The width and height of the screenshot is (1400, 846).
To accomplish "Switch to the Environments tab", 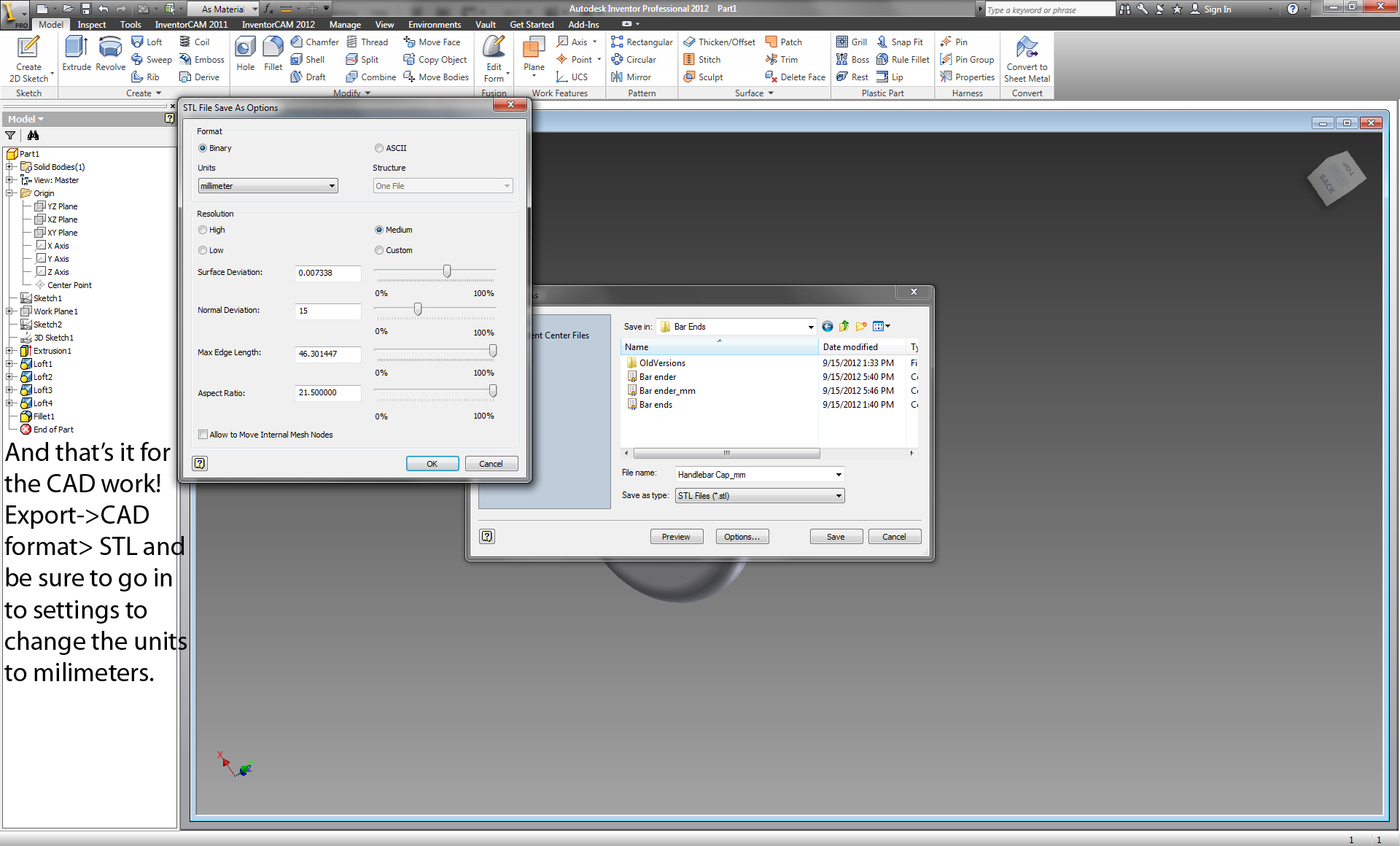I will pos(435,25).
